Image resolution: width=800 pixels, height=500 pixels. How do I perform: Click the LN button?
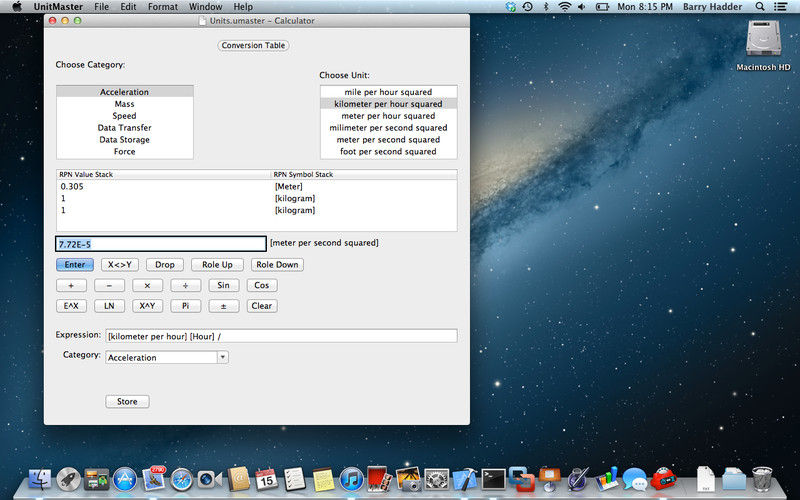click(x=109, y=306)
